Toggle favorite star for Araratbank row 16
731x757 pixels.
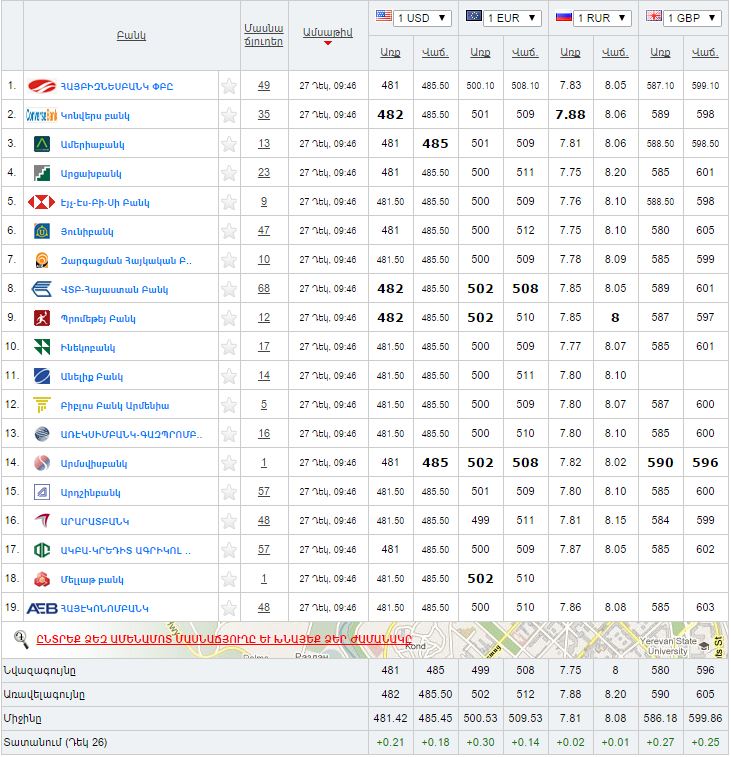229,521
